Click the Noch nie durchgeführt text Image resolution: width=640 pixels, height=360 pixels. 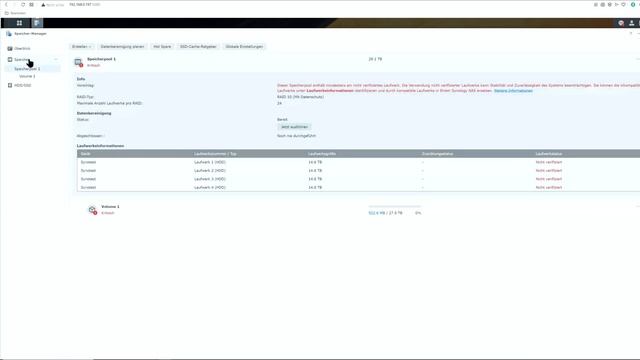(x=296, y=136)
